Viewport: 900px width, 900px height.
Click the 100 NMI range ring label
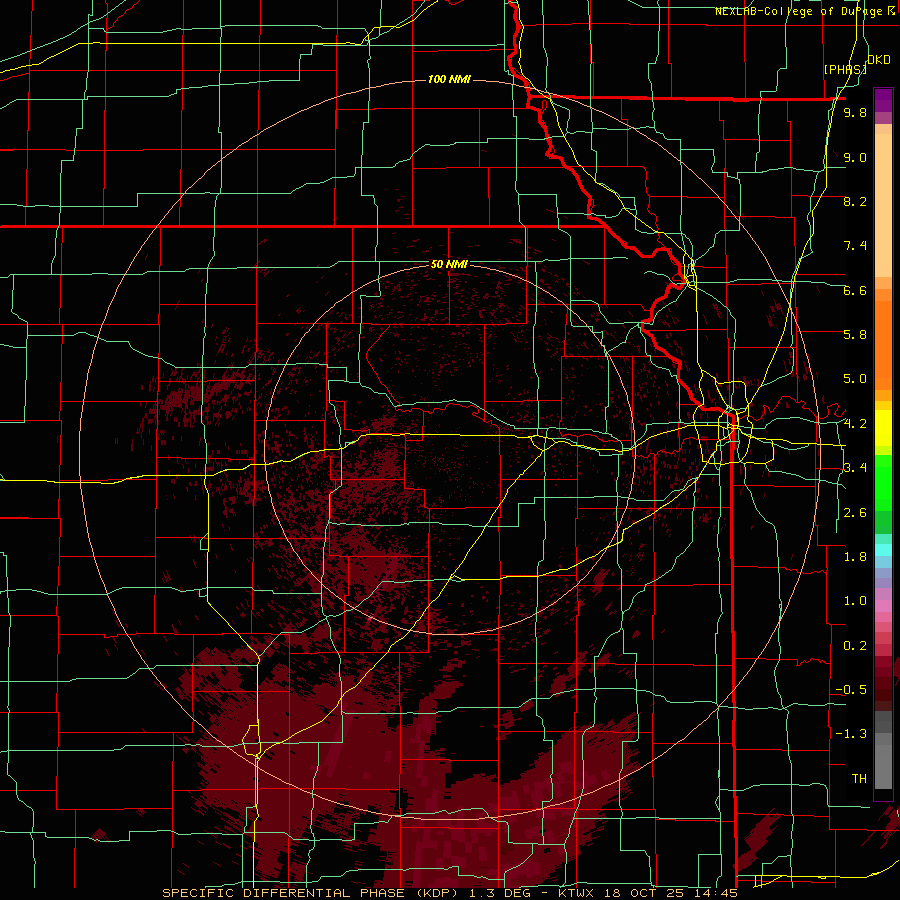[x=449, y=79]
